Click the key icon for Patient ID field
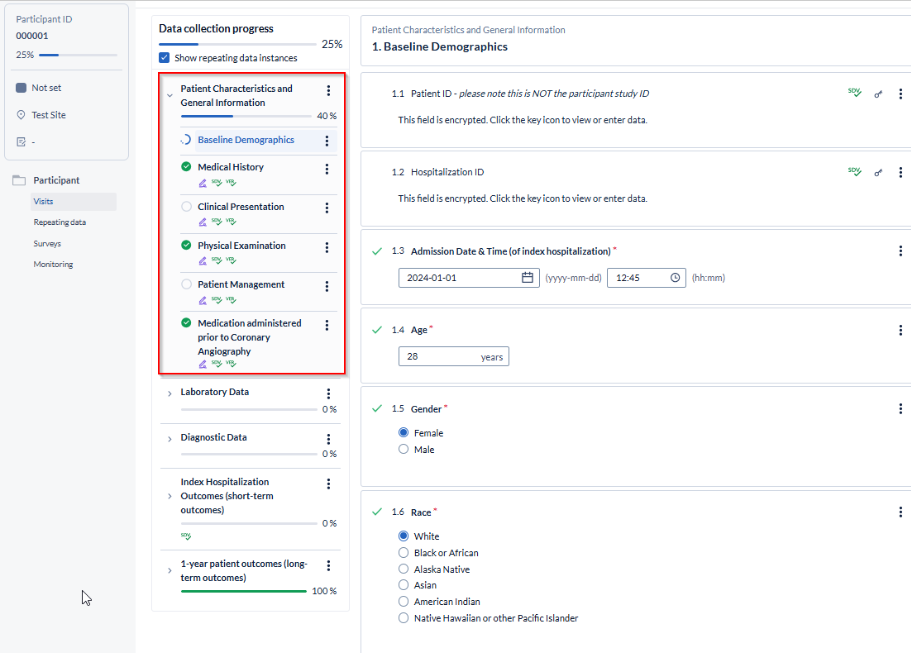This screenshot has height=653, width=911. (878, 94)
